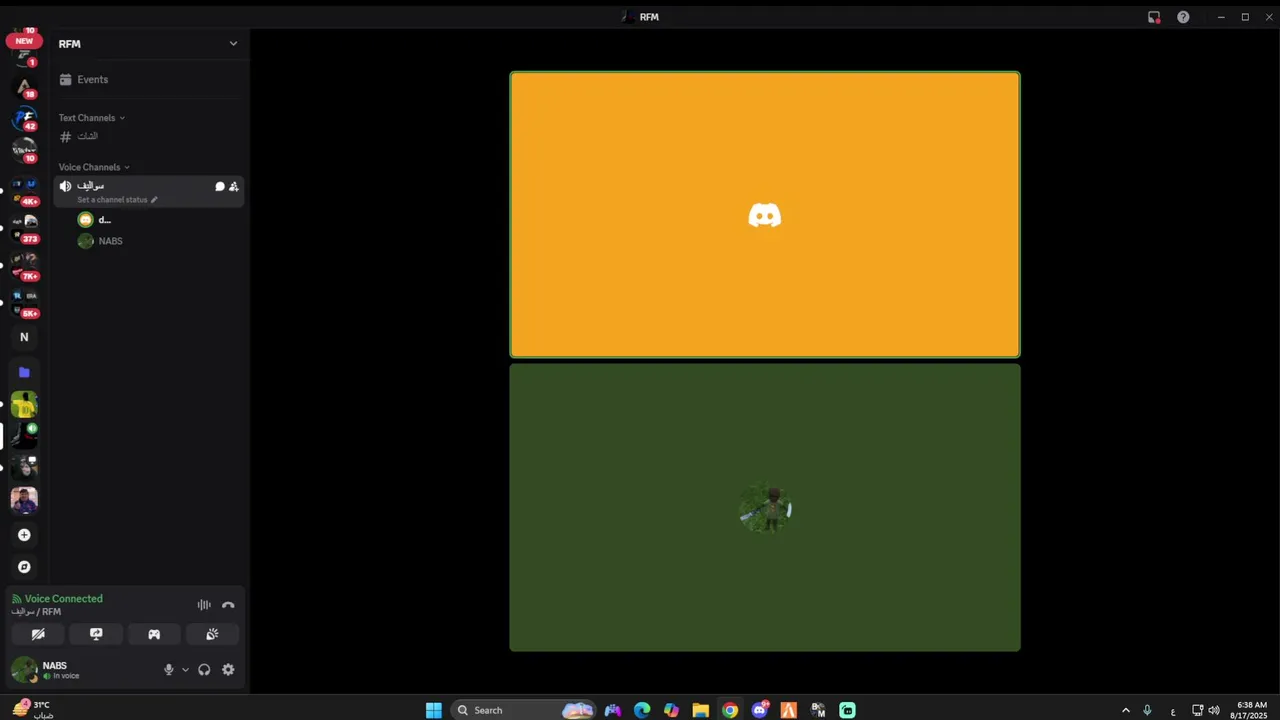This screenshot has width=1280, height=720.
Task: Collapse the Text Channels category
Action: tap(91, 118)
